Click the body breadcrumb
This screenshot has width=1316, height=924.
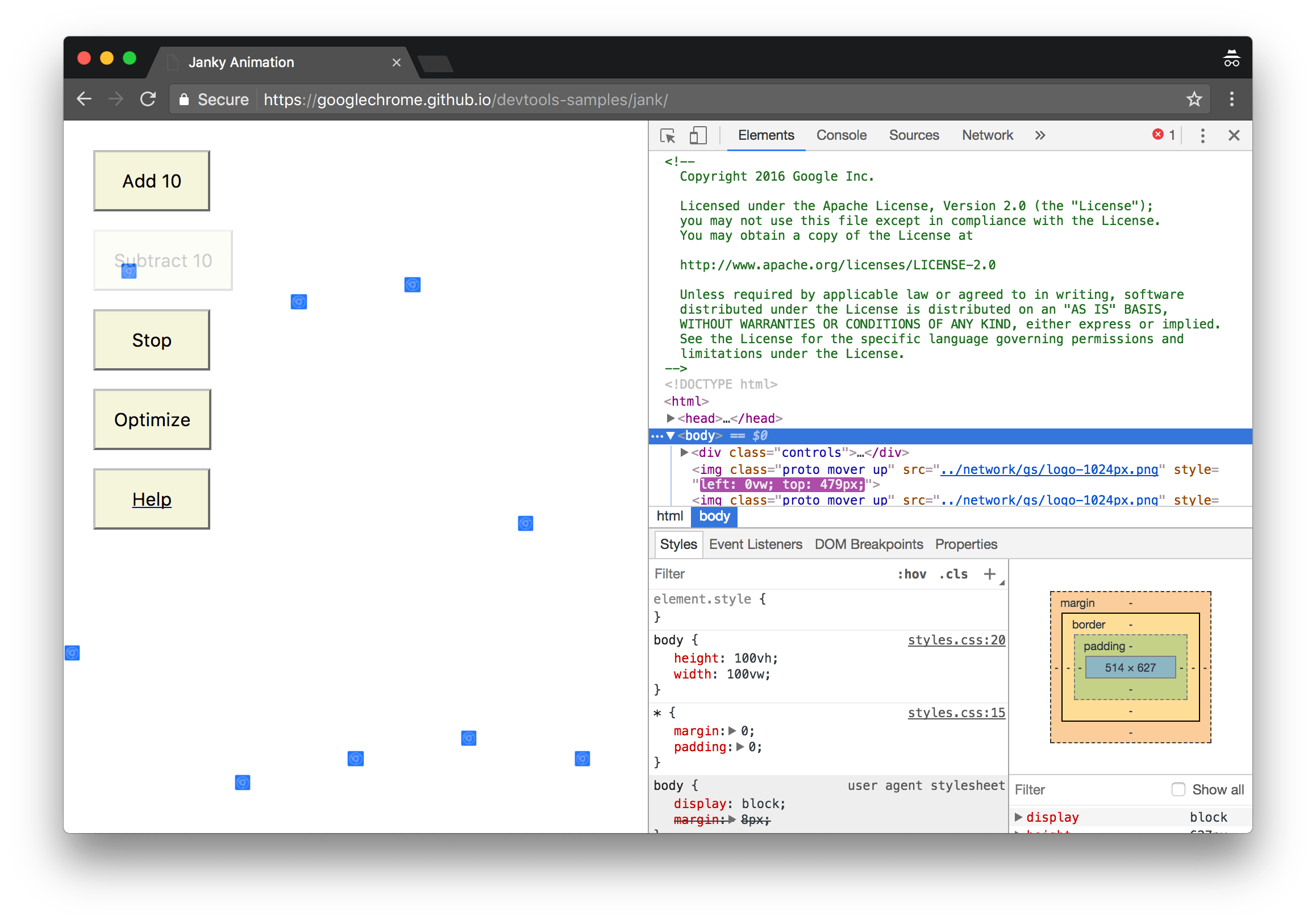tap(714, 517)
